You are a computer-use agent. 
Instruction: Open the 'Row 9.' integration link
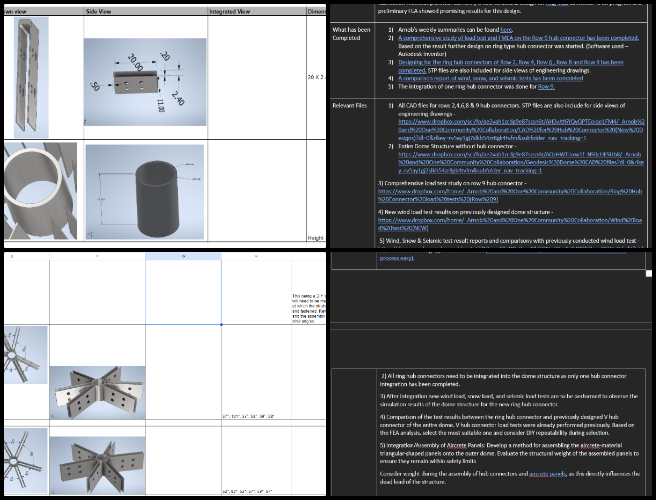pyautogui.click(x=546, y=87)
